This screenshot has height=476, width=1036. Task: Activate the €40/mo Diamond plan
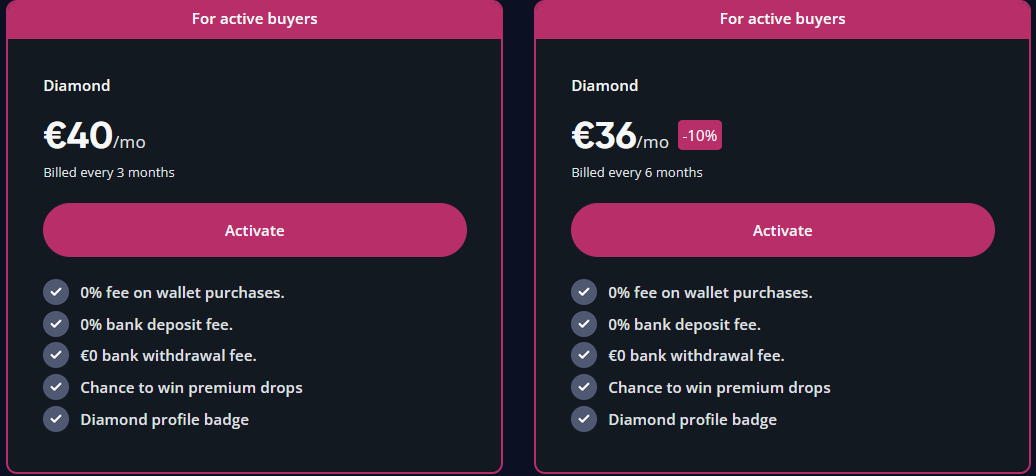255,230
